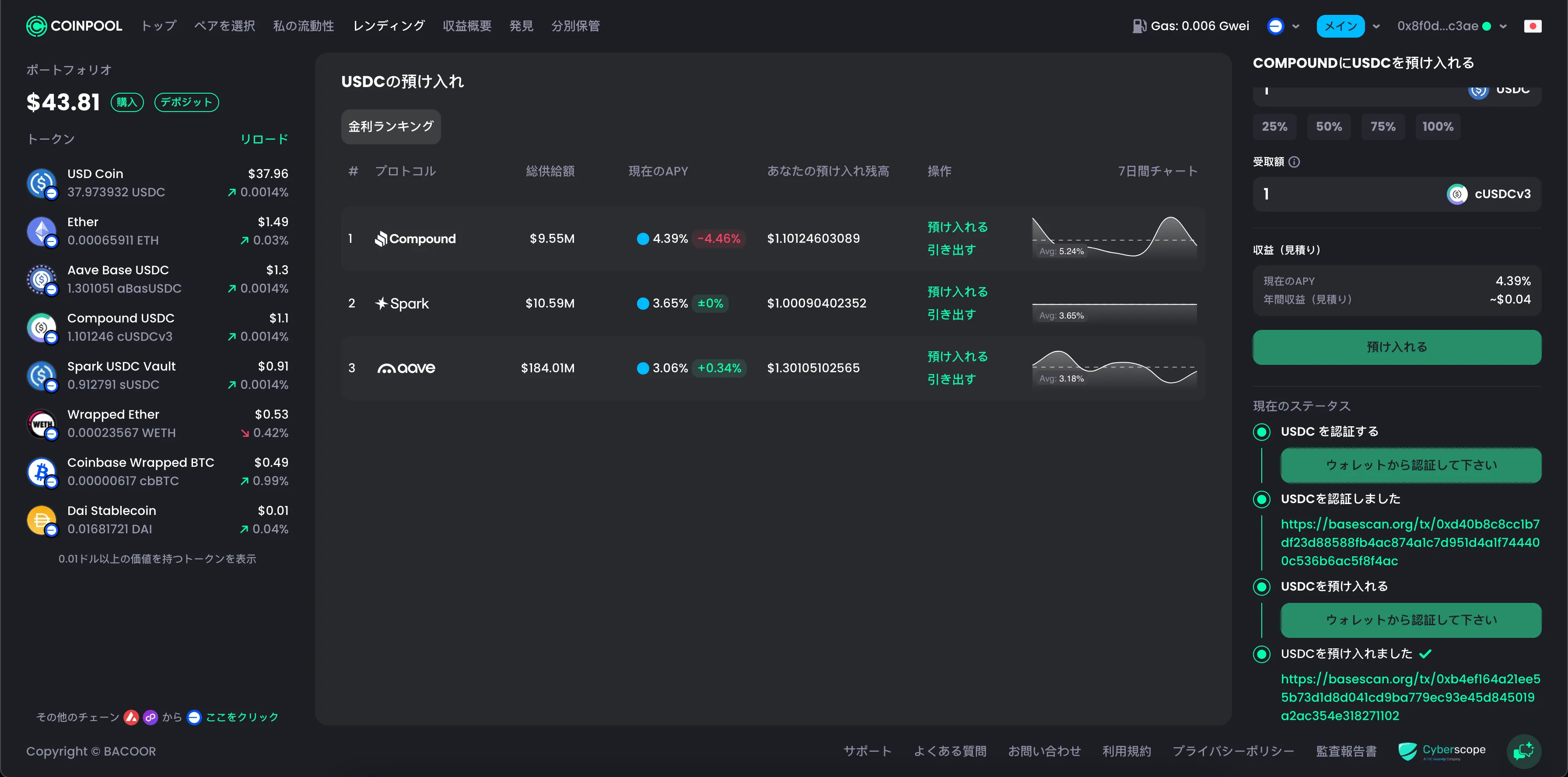Viewport: 1568px width, 777px height.
Task: Click the Base chain icon beside ここをクリック
Action: 194,717
